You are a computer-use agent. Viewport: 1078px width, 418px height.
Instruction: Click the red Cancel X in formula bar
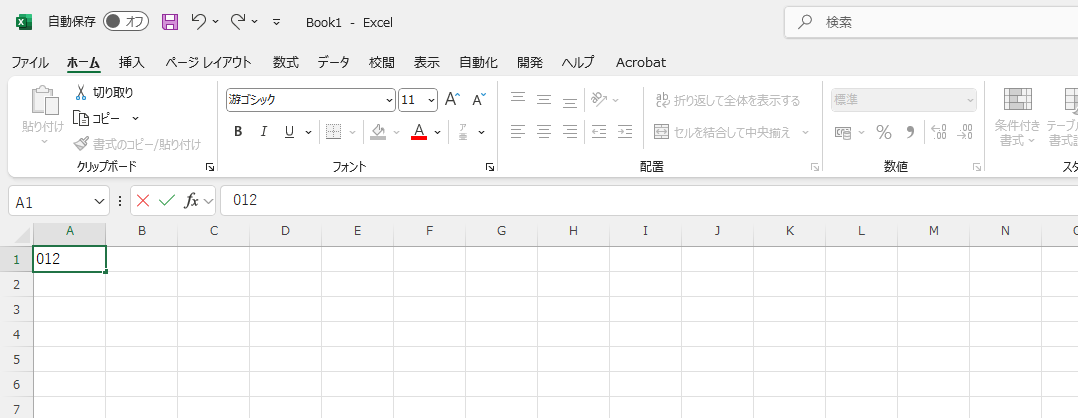click(x=143, y=201)
